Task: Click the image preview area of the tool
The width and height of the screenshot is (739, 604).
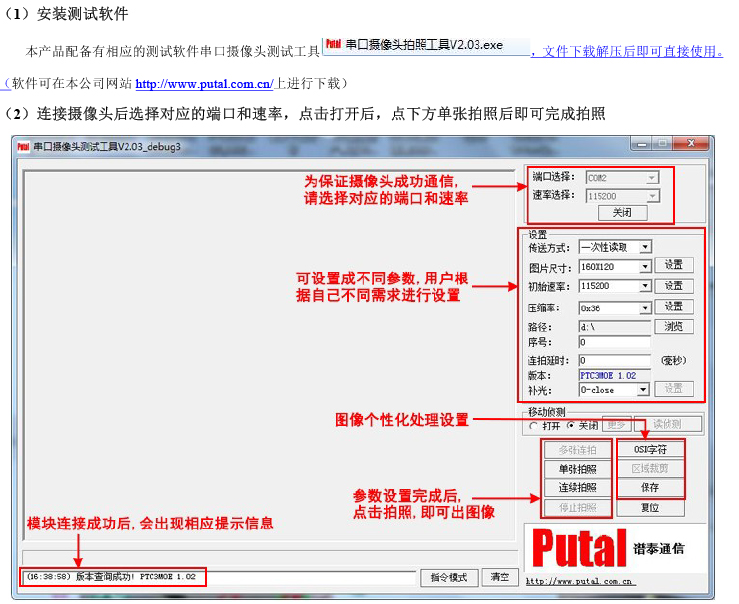Action: click(x=269, y=355)
